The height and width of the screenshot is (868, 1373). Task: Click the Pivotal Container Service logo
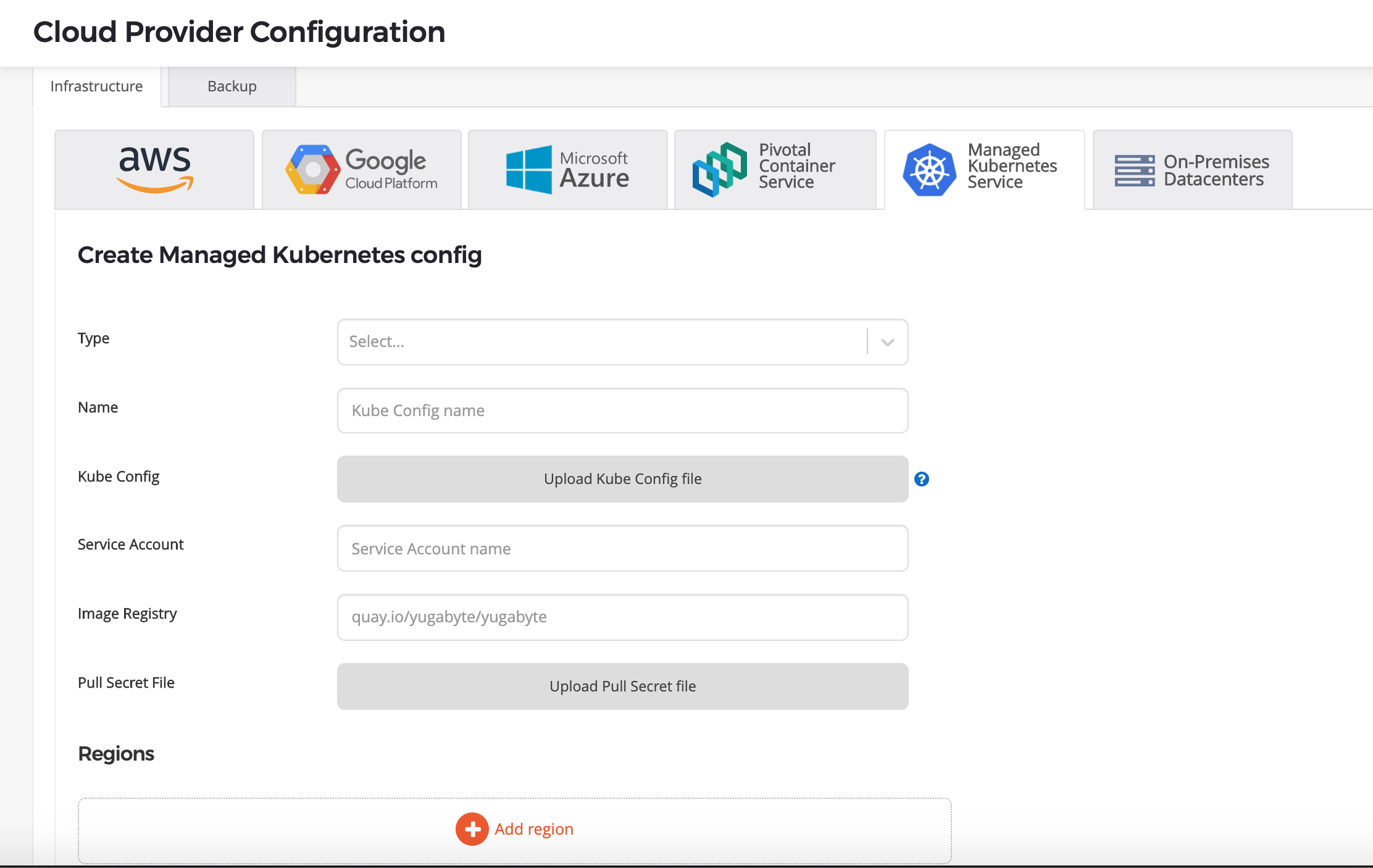coord(720,170)
